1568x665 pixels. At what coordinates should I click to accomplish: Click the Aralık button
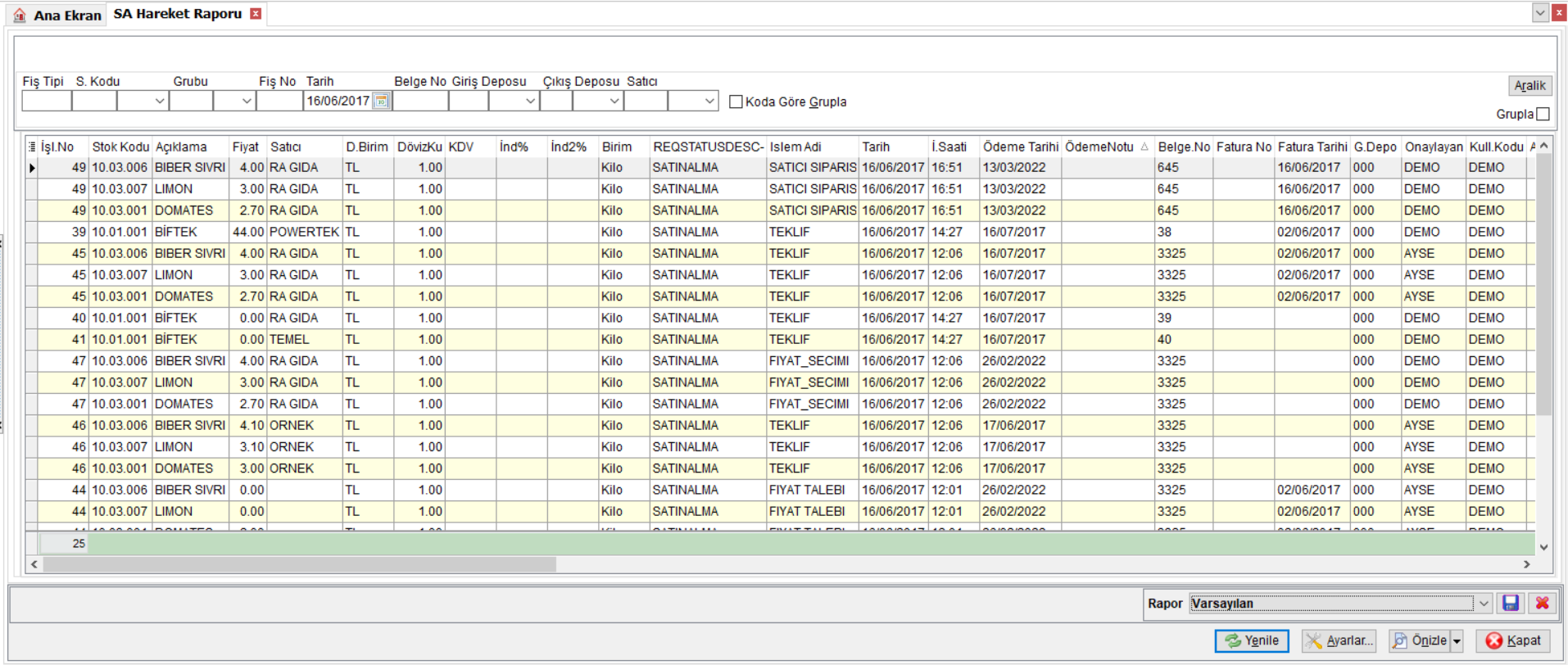[1529, 85]
